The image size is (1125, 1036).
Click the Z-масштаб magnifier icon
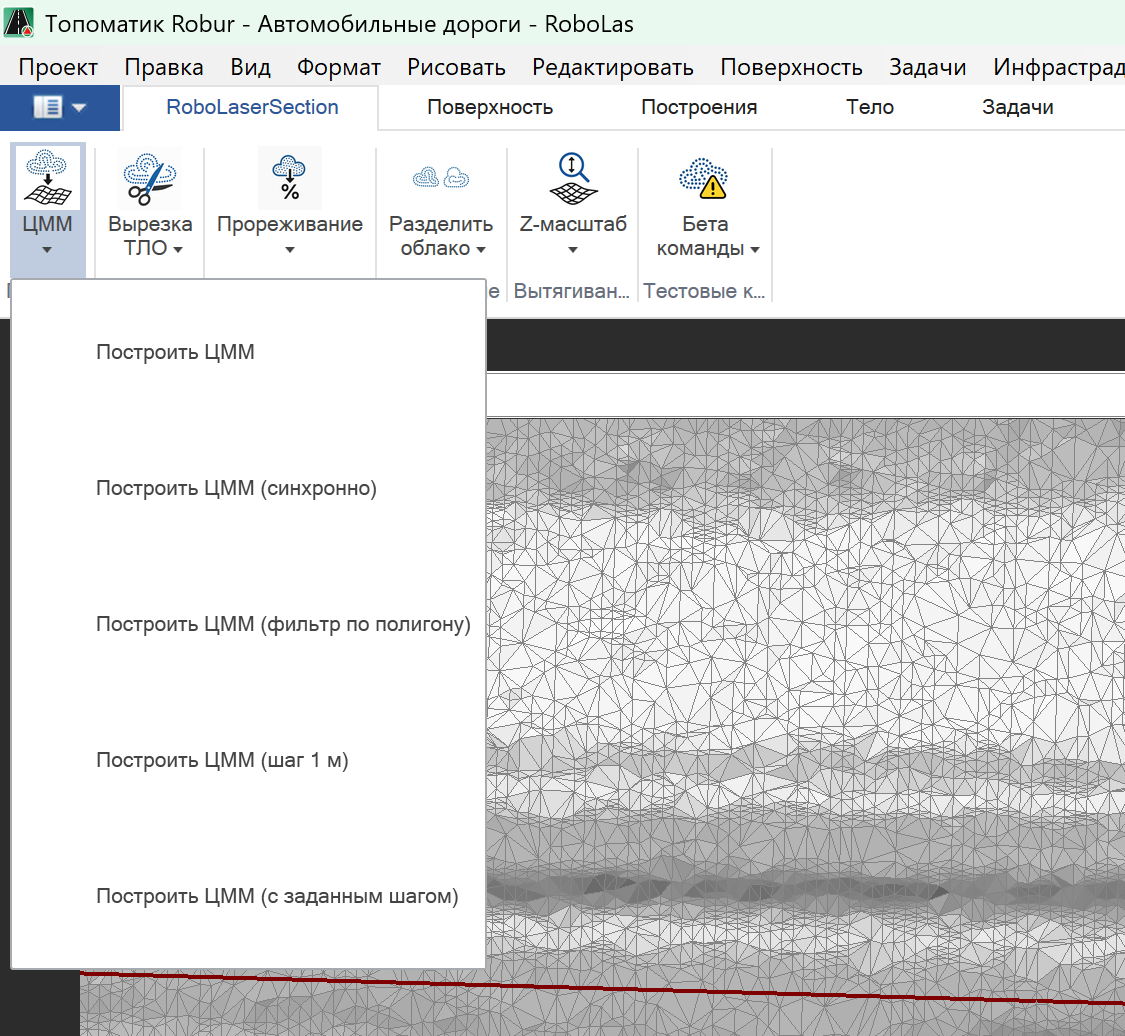[x=573, y=177]
